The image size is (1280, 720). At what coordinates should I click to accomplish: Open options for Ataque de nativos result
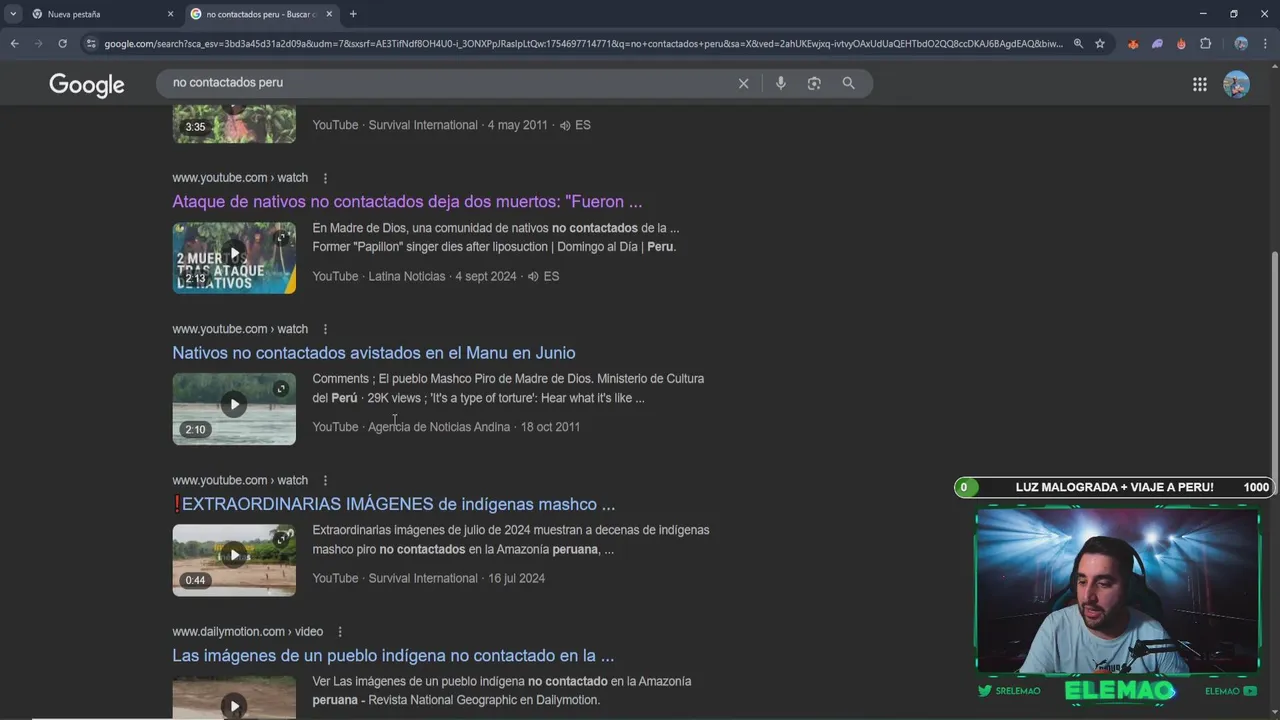325,178
